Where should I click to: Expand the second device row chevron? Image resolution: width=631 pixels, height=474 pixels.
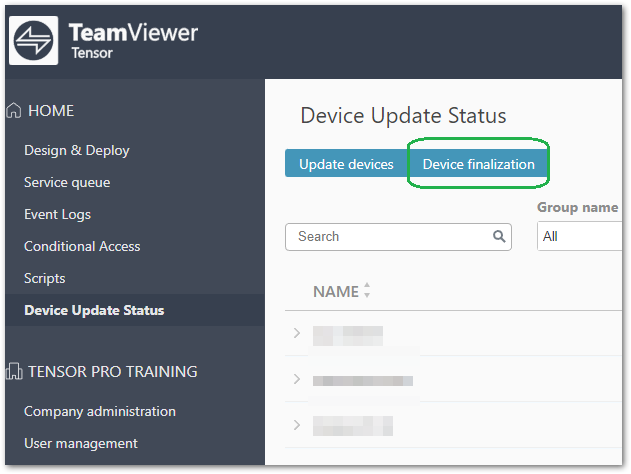click(297, 379)
